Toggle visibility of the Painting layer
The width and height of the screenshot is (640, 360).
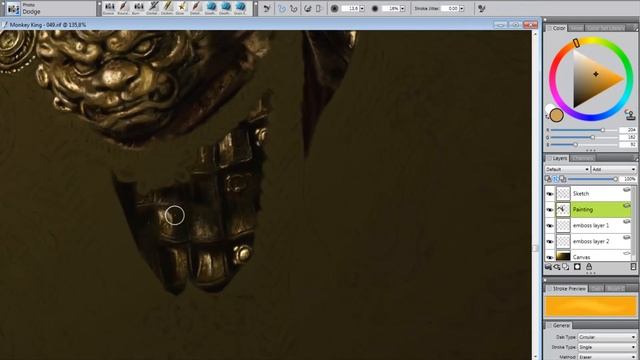point(550,210)
